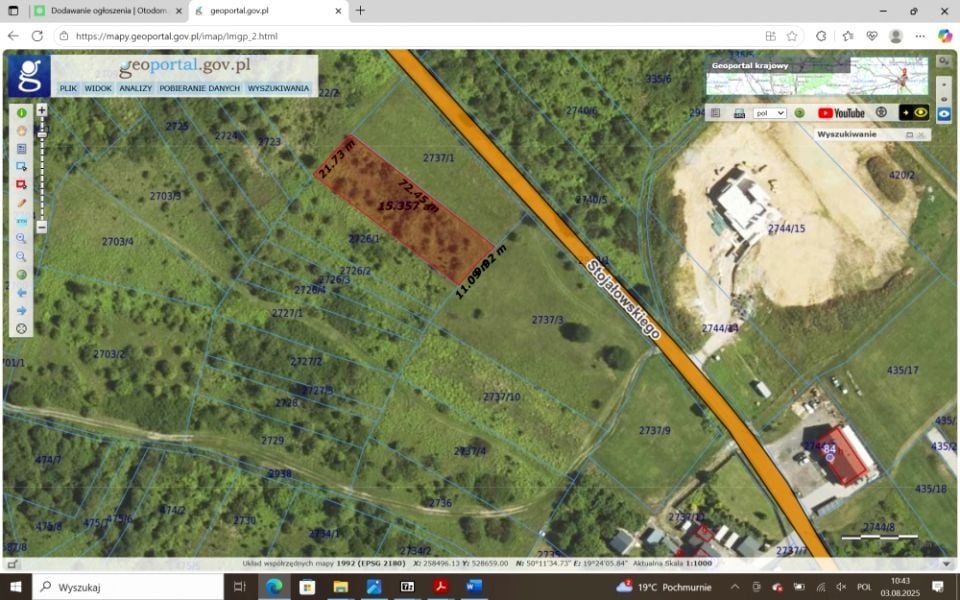Viewport: 960px width, 600px height.
Task: Open a new browser tab
Action: click(x=360, y=10)
